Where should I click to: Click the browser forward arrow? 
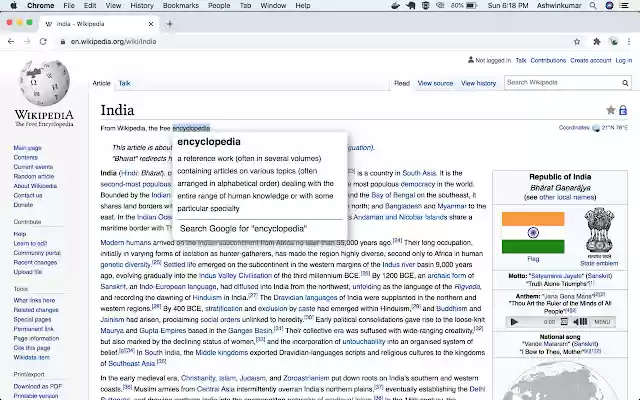(27, 42)
